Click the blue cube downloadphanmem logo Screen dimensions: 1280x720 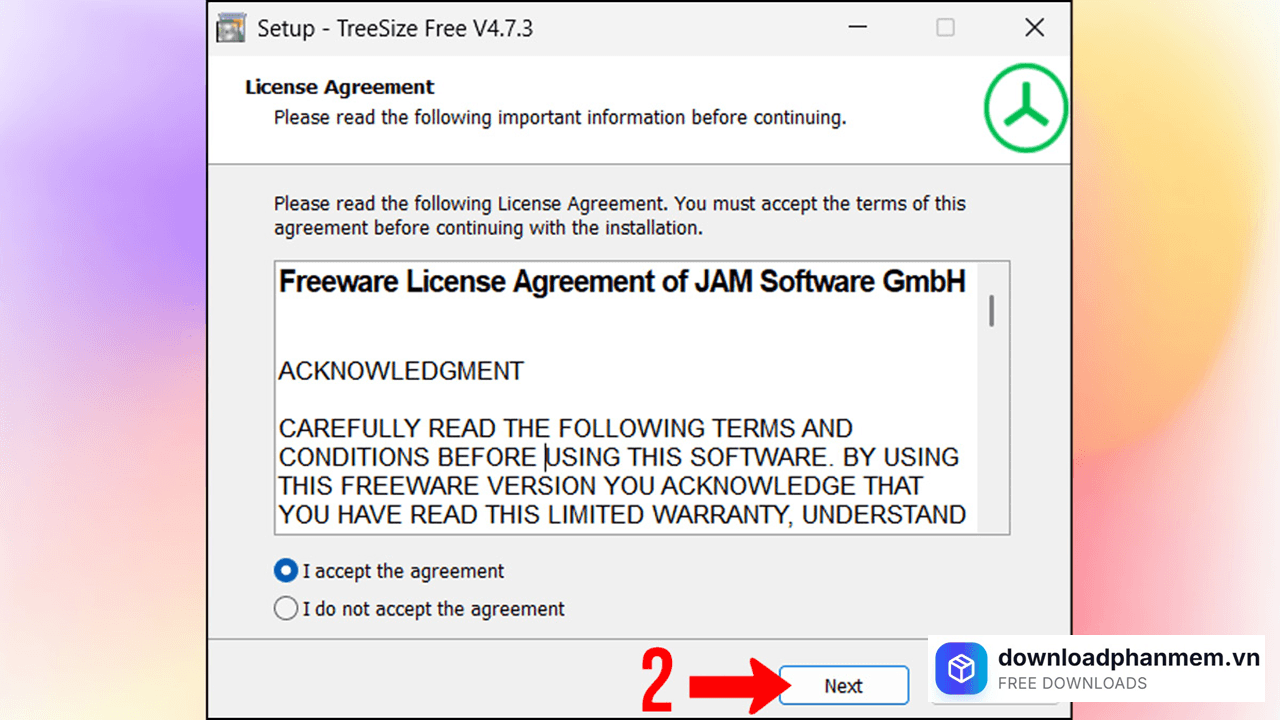click(x=961, y=668)
